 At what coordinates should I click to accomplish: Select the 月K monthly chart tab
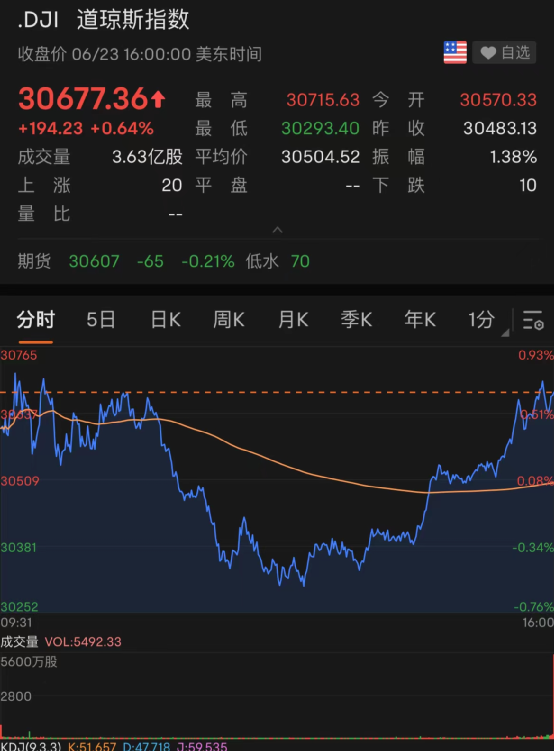(x=293, y=319)
